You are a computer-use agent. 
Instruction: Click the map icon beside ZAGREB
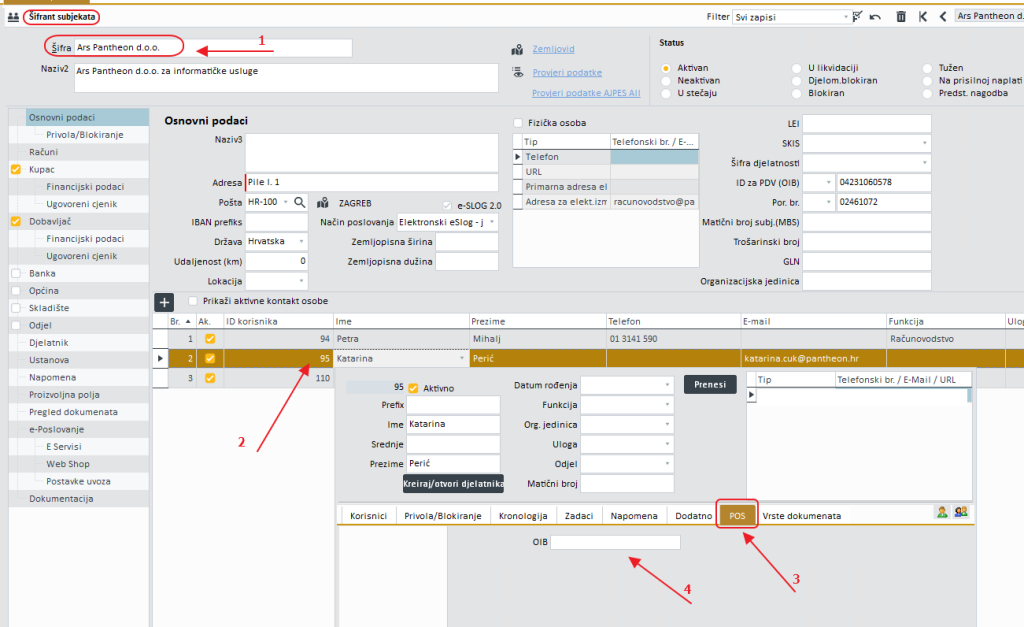tap(323, 202)
